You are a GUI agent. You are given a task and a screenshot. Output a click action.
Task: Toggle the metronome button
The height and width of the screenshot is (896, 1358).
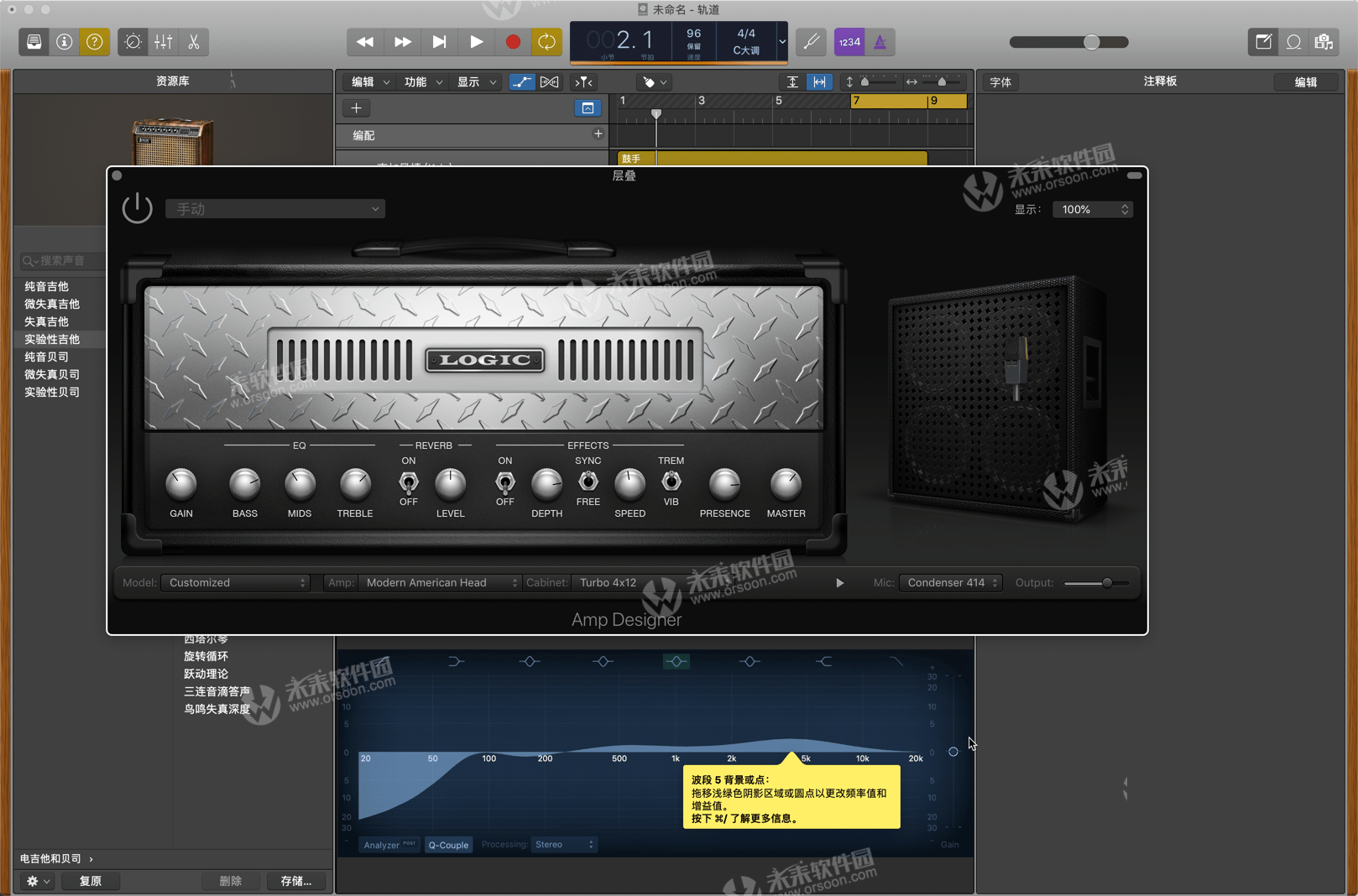880,42
